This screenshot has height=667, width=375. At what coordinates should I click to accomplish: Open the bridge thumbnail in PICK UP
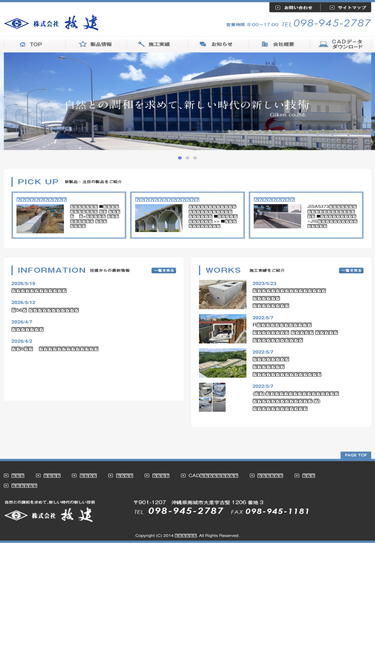tap(159, 218)
